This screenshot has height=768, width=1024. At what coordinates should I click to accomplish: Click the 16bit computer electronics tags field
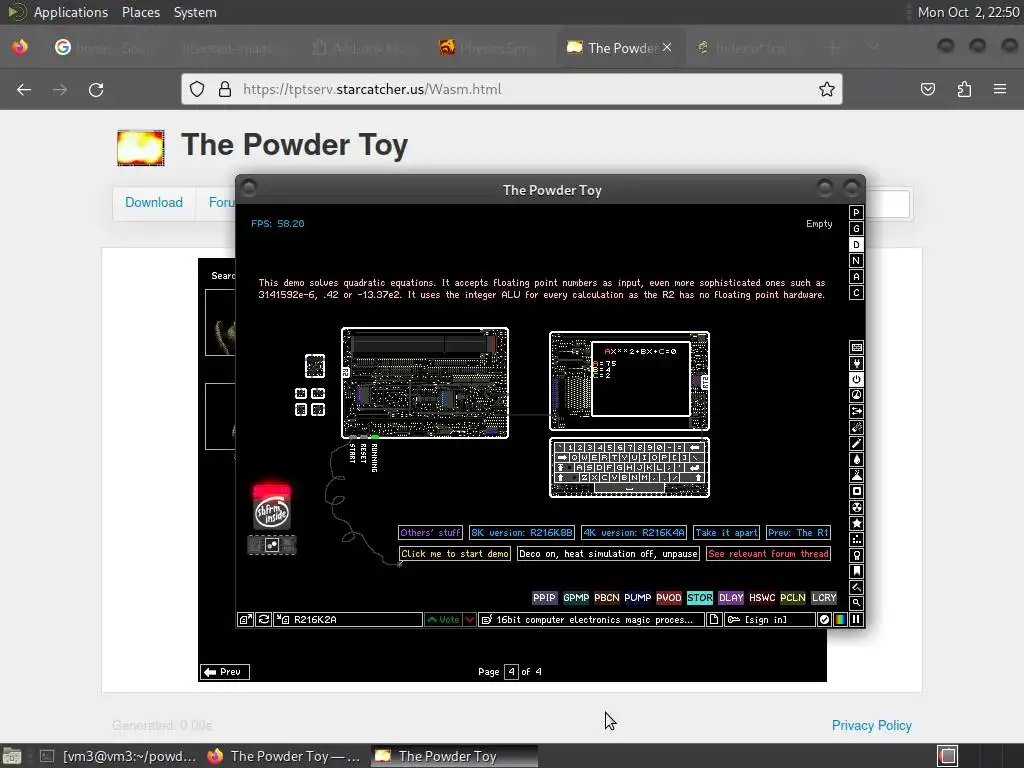pyautogui.click(x=591, y=620)
